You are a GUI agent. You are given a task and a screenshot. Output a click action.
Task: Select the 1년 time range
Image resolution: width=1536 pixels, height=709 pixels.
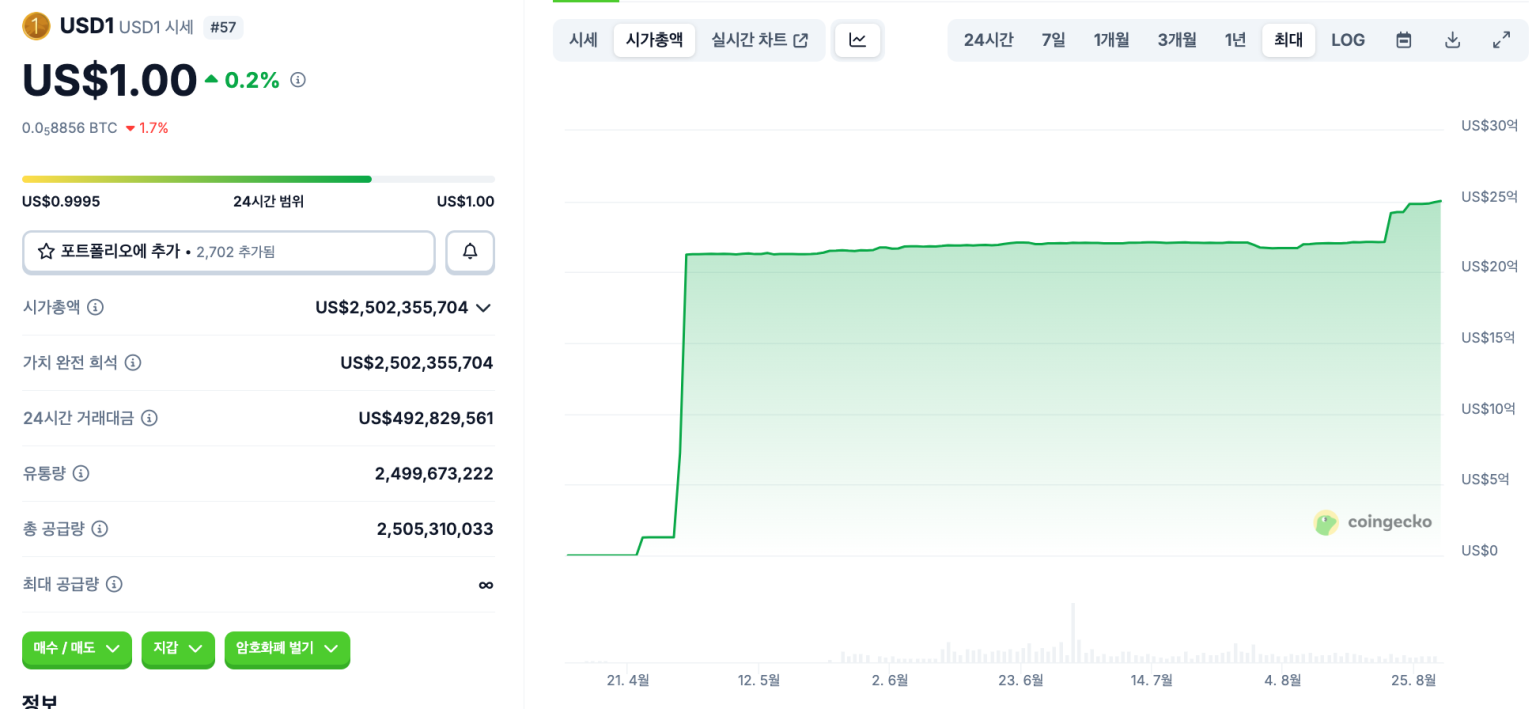point(1236,39)
